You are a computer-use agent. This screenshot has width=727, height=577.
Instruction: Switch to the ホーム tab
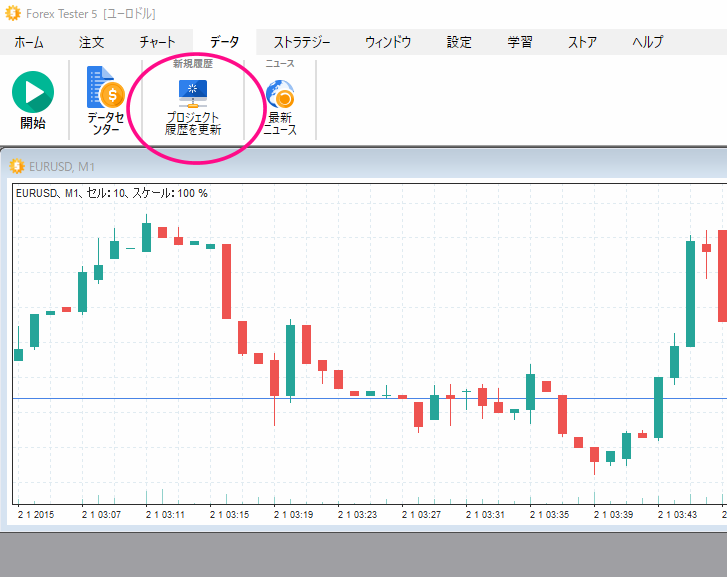point(29,42)
